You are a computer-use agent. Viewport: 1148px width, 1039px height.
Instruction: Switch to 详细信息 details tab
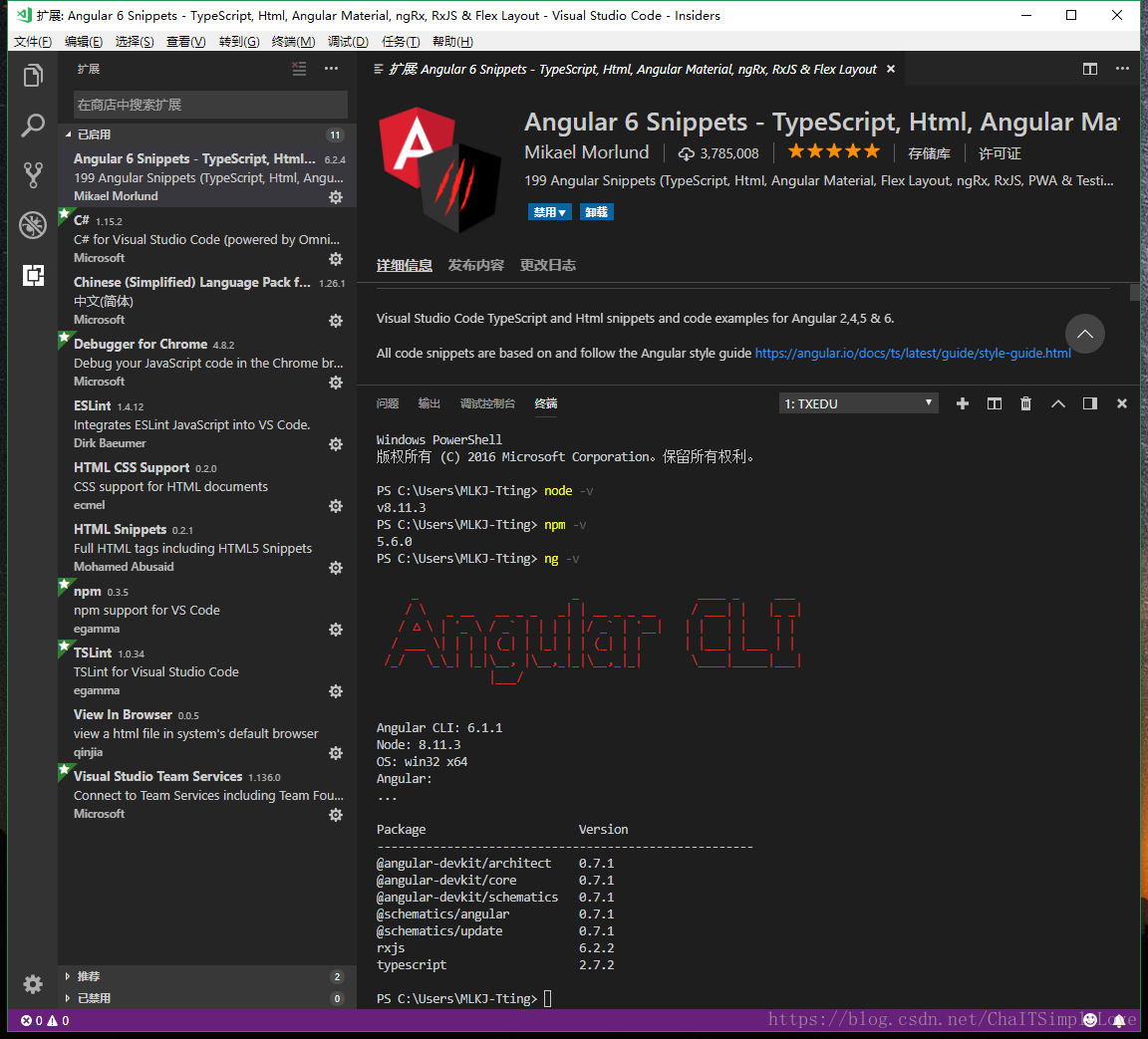[x=405, y=266]
